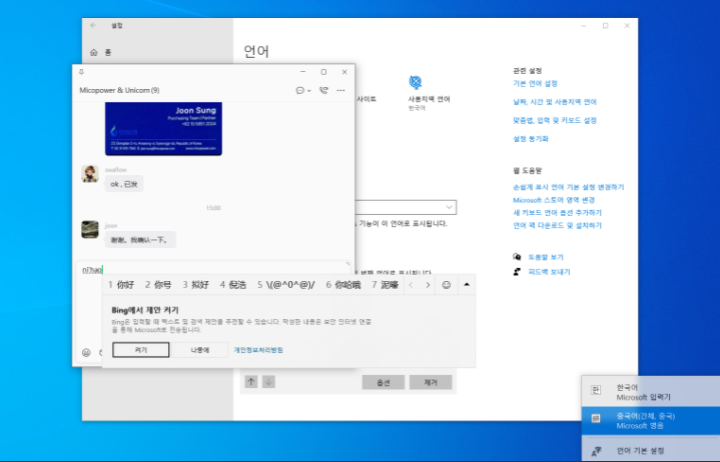
Task: Go to next IME candidate page
Action: click(428, 285)
